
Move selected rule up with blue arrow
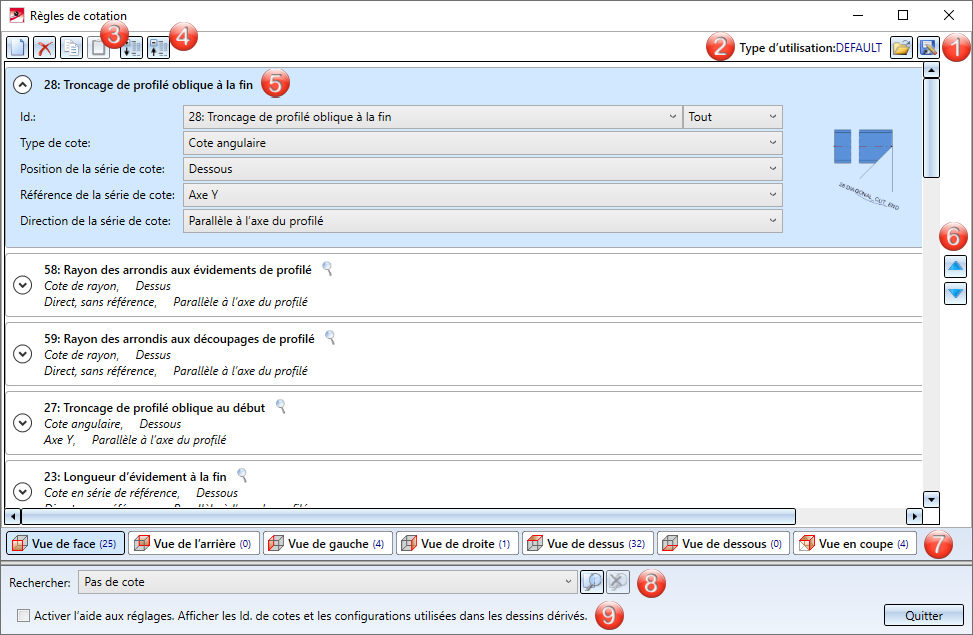(955, 266)
